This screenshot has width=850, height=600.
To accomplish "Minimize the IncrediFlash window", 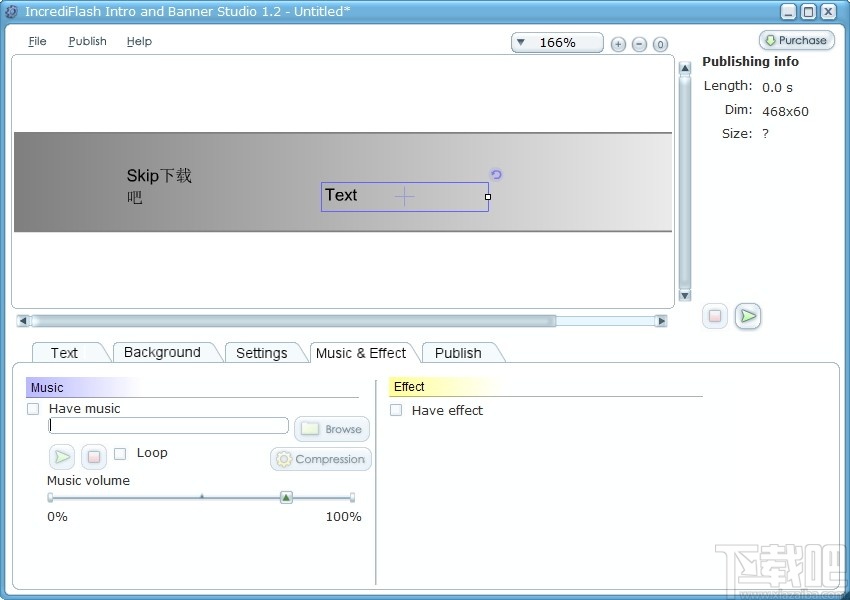I will (x=788, y=11).
